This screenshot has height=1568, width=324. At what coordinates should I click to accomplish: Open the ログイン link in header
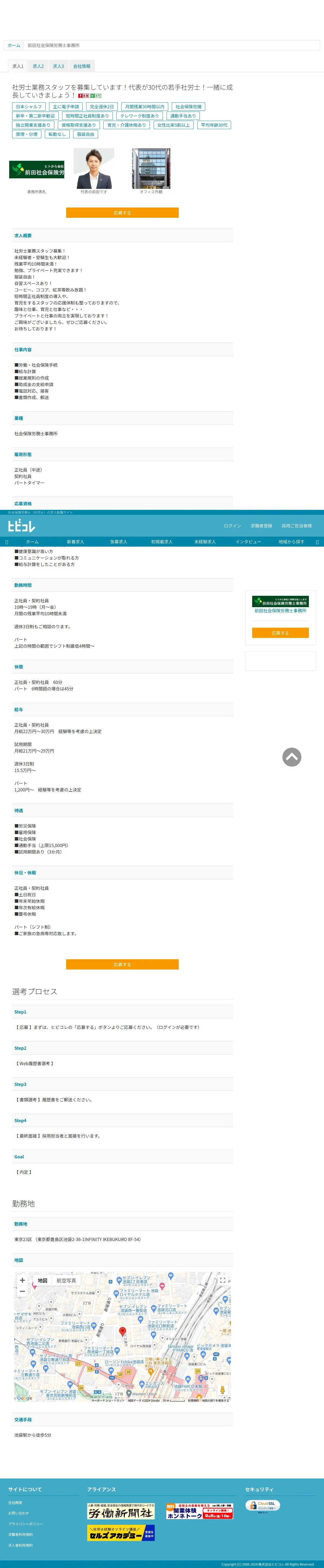point(232,526)
